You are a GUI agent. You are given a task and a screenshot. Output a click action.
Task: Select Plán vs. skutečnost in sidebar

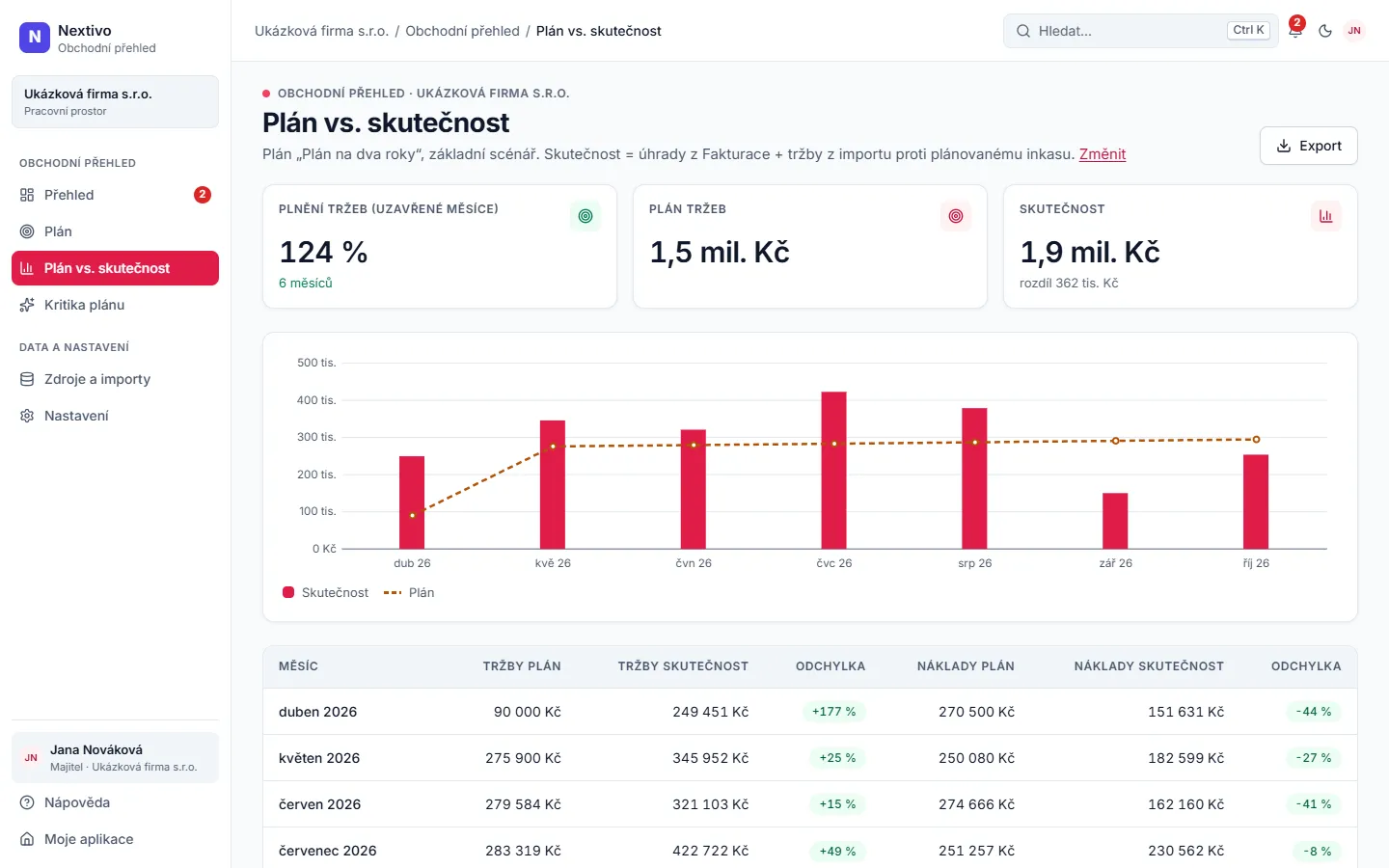(115, 268)
